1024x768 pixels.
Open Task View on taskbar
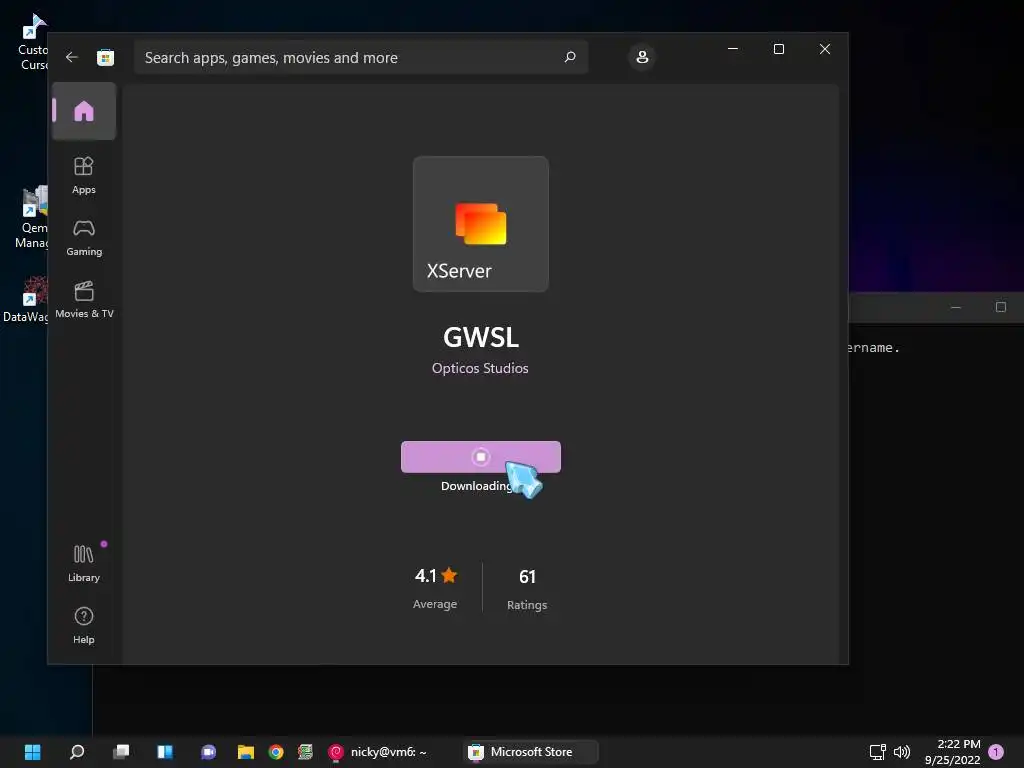click(121, 752)
